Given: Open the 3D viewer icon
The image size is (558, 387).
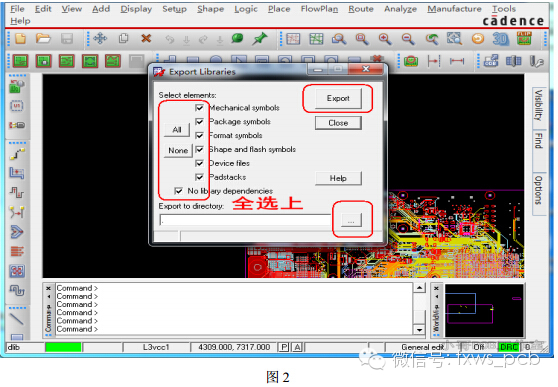Looking at the screenshot, I should click(x=500, y=38).
